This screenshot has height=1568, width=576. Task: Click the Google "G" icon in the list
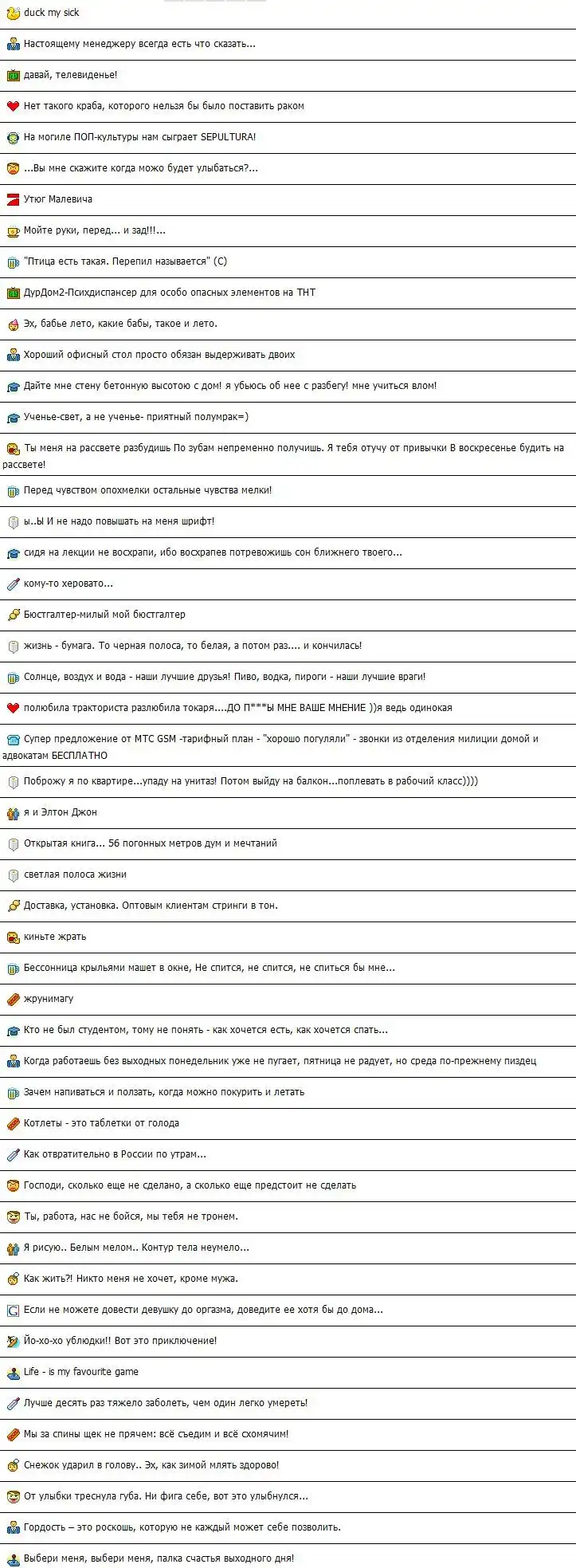[13, 1311]
